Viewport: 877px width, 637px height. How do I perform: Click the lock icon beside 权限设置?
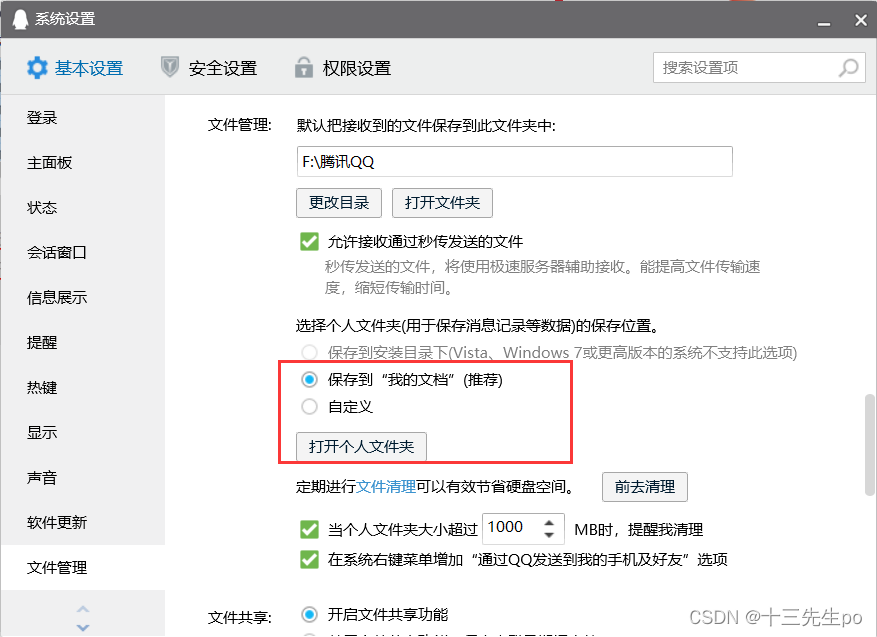(303, 68)
